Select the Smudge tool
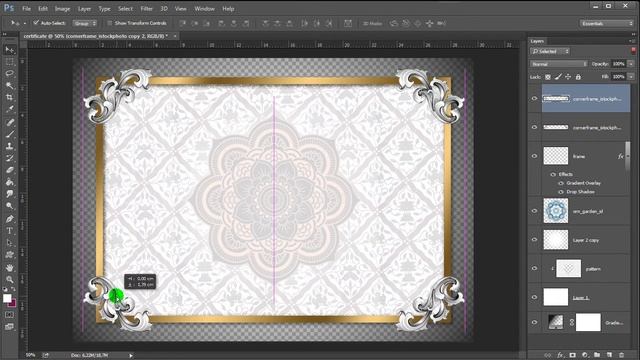The width and height of the screenshot is (640, 360). click(9, 194)
